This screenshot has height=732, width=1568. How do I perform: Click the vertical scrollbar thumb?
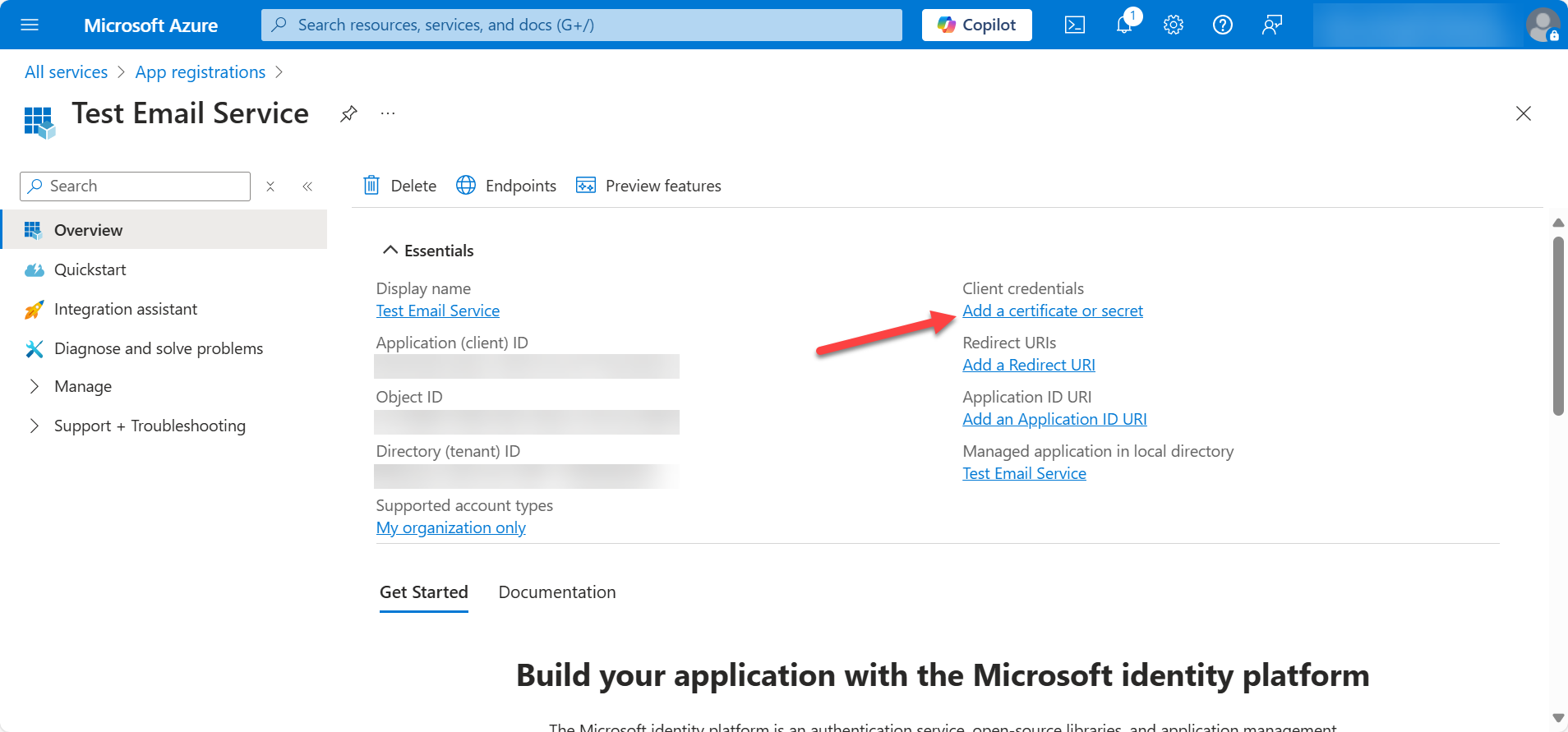(1558, 326)
